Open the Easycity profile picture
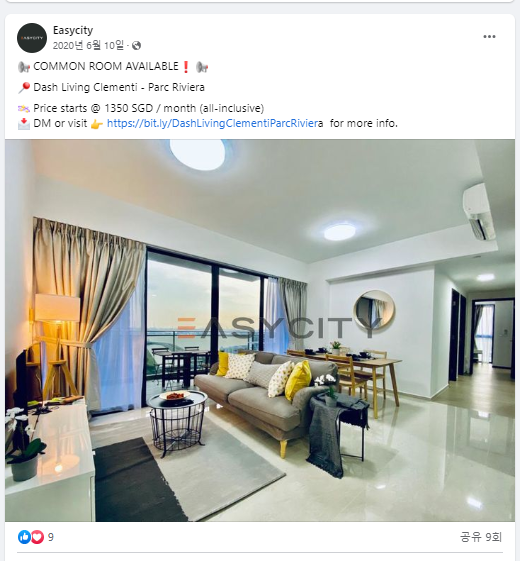The height and width of the screenshot is (561, 520). (32, 38)
